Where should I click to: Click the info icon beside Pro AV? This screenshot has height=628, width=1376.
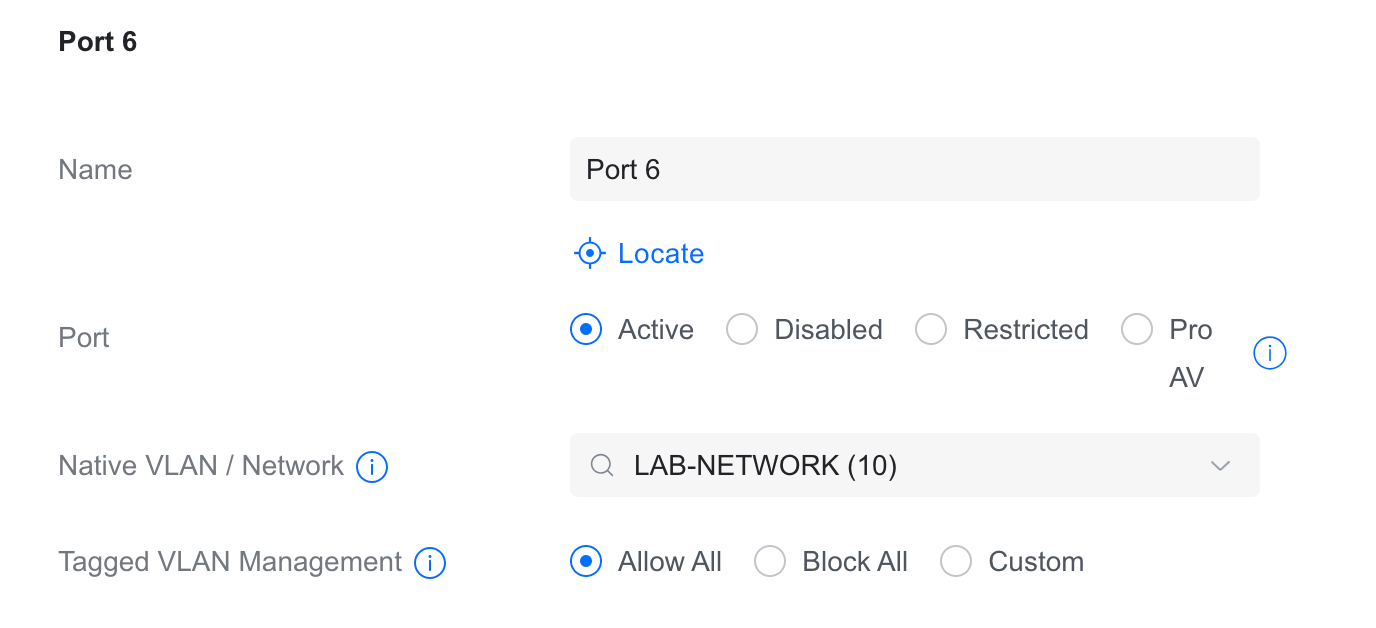pyautogui.click(x=1269, y=353)
